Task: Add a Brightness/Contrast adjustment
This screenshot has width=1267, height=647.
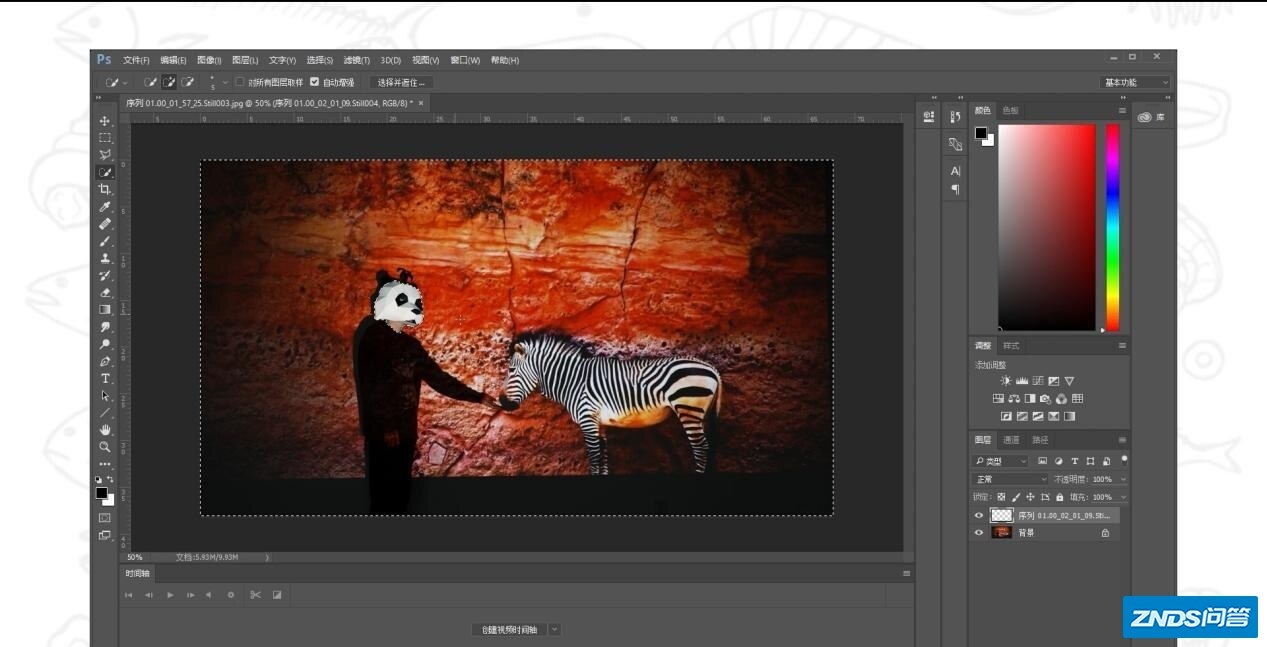Action: click(1006, 381)
